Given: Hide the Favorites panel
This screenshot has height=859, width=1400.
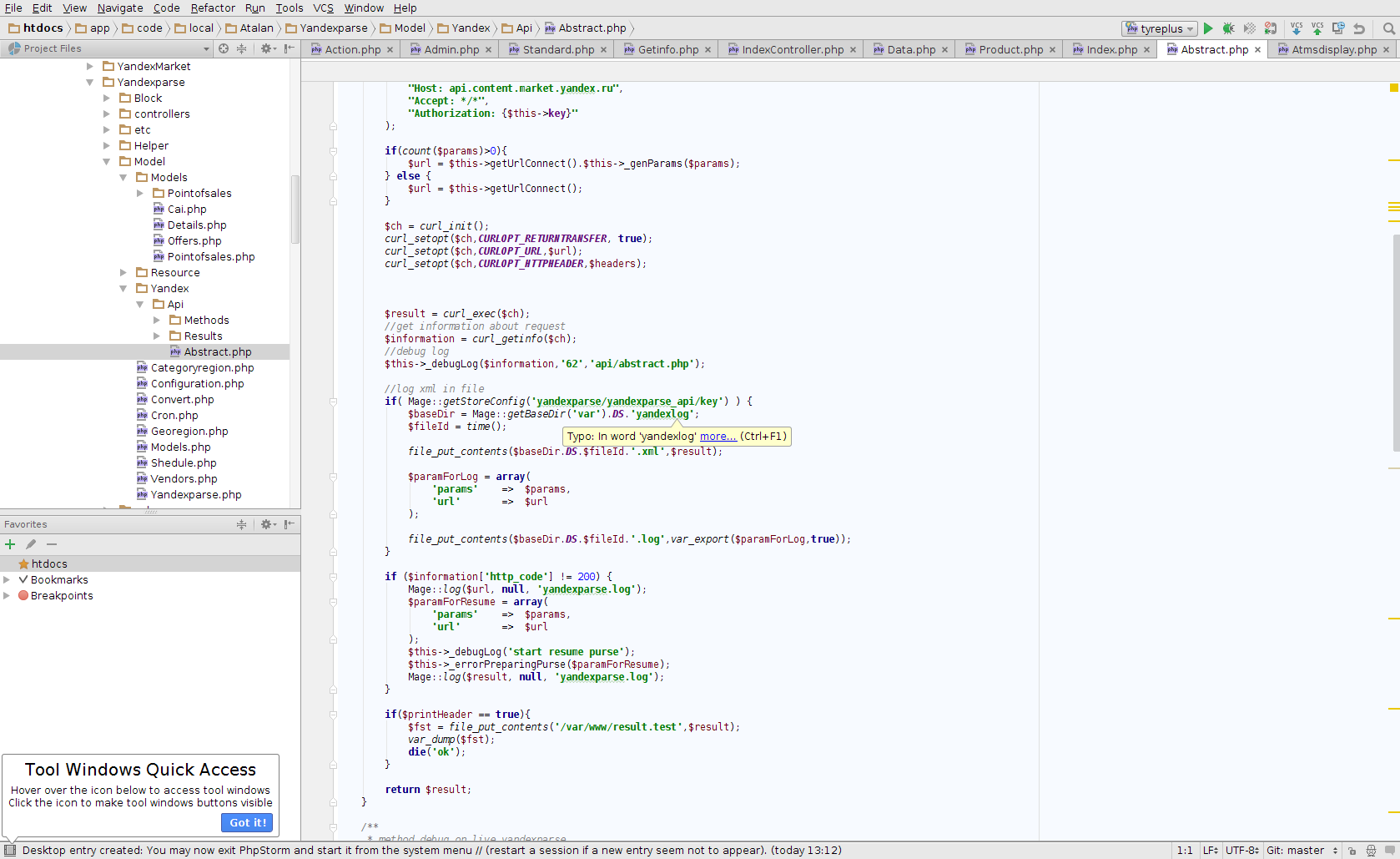Looking at the screenshot, I should point(289,524).
